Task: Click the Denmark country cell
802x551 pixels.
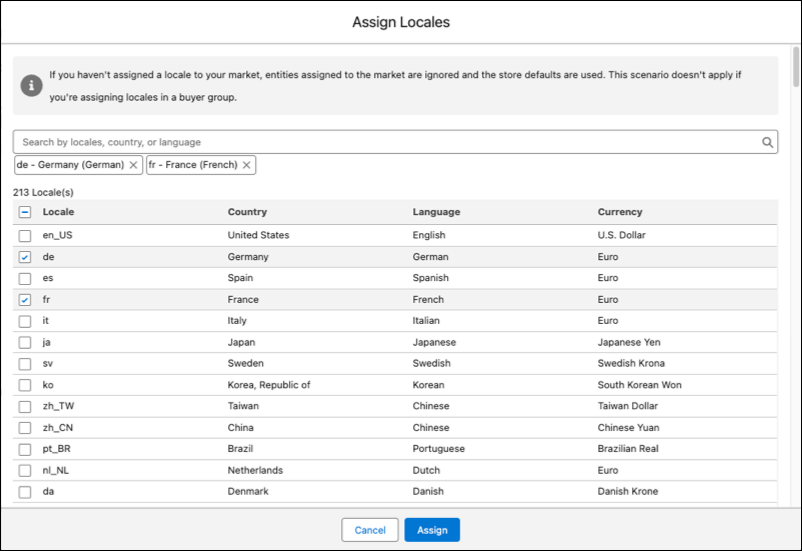Action: 248,491
